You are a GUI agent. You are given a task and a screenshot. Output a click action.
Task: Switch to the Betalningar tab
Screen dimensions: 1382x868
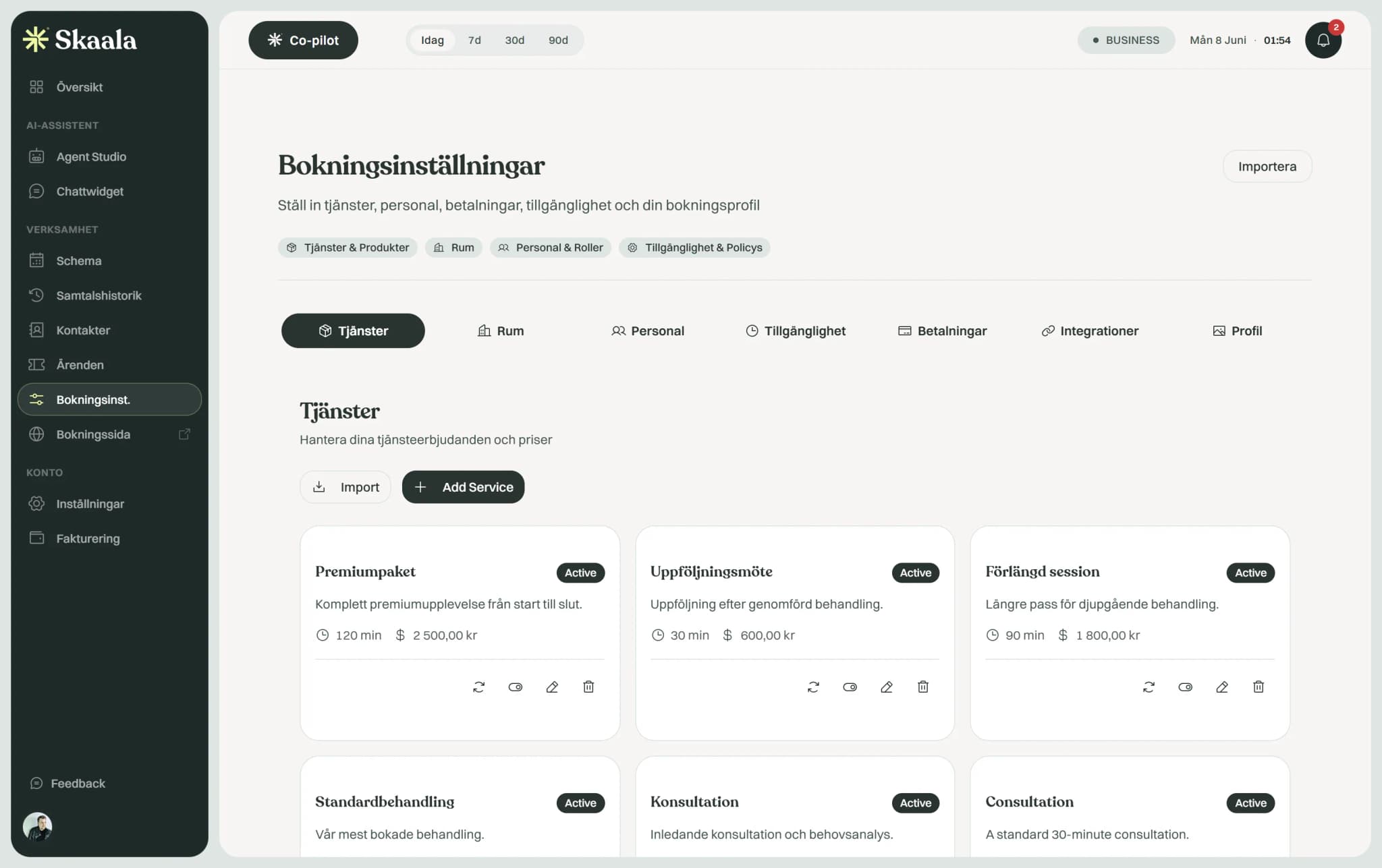943,330
